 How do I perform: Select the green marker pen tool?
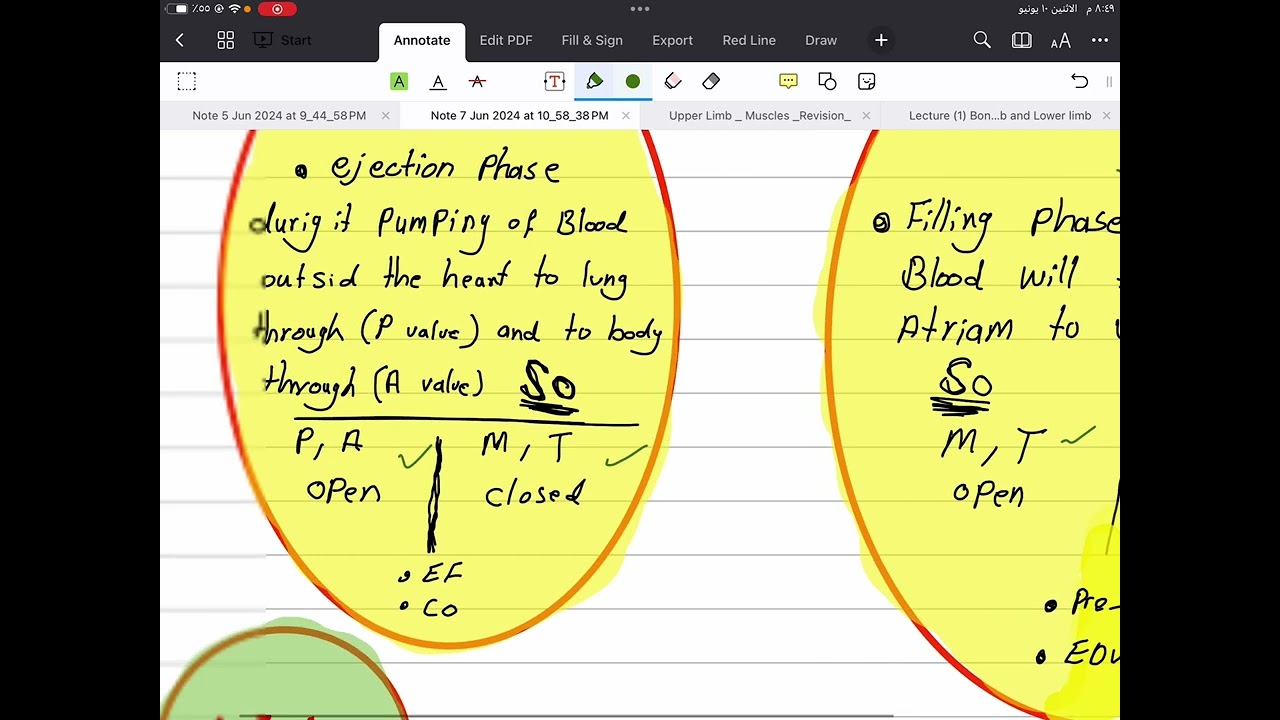[x=594, y=81]
